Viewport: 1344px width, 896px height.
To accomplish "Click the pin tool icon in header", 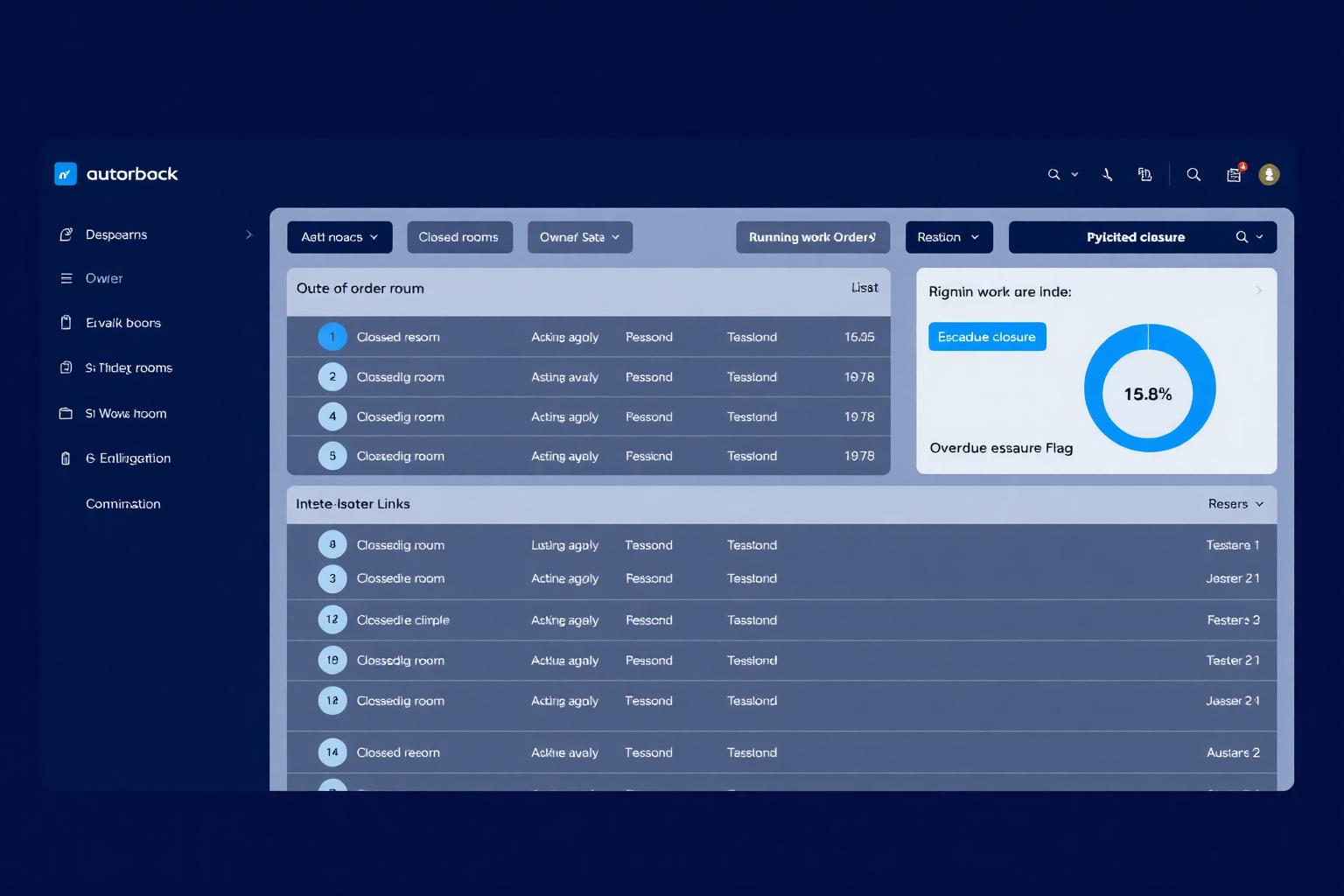I will [1107, 174].
